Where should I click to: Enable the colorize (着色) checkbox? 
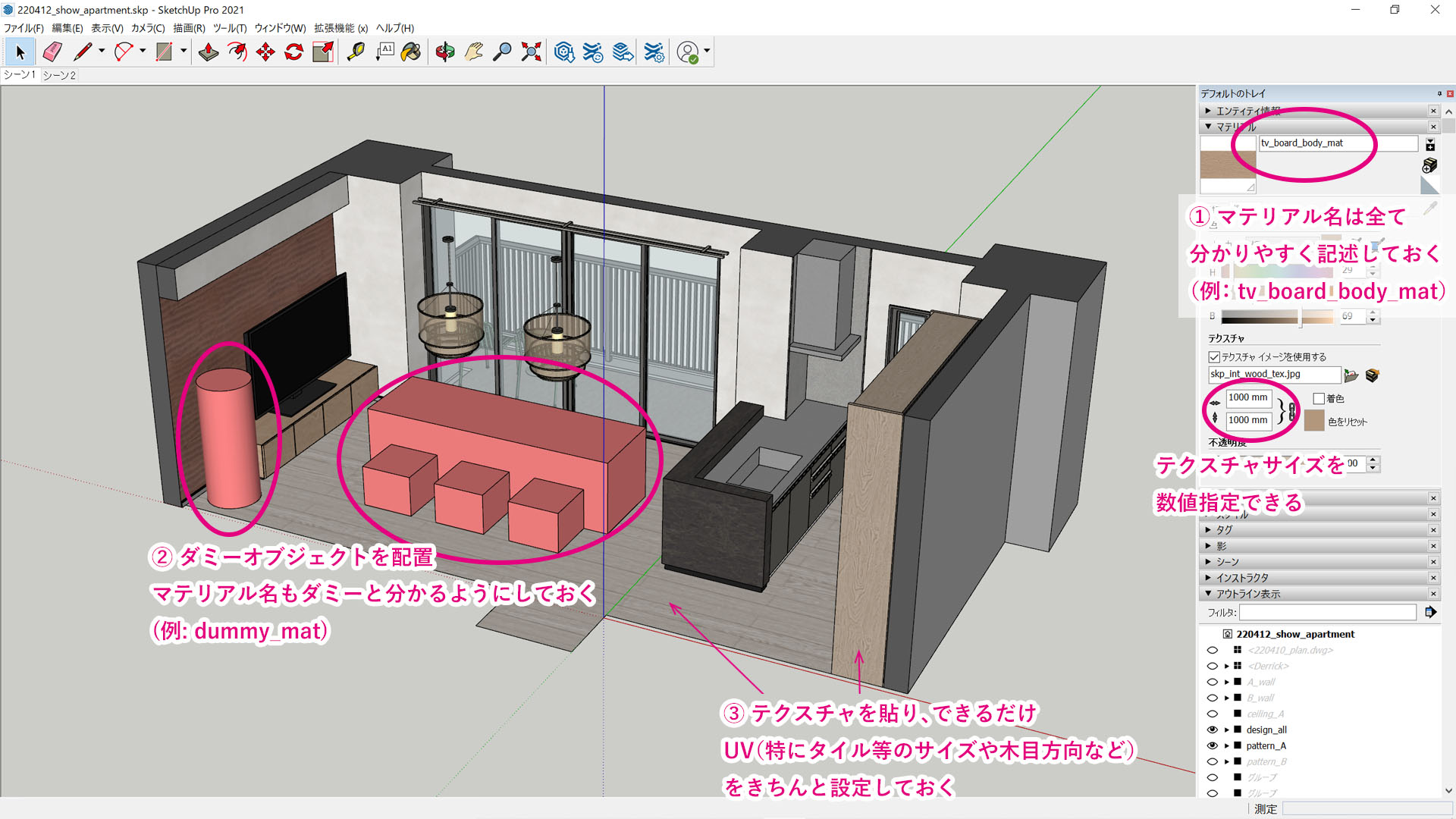[1319, 399]
